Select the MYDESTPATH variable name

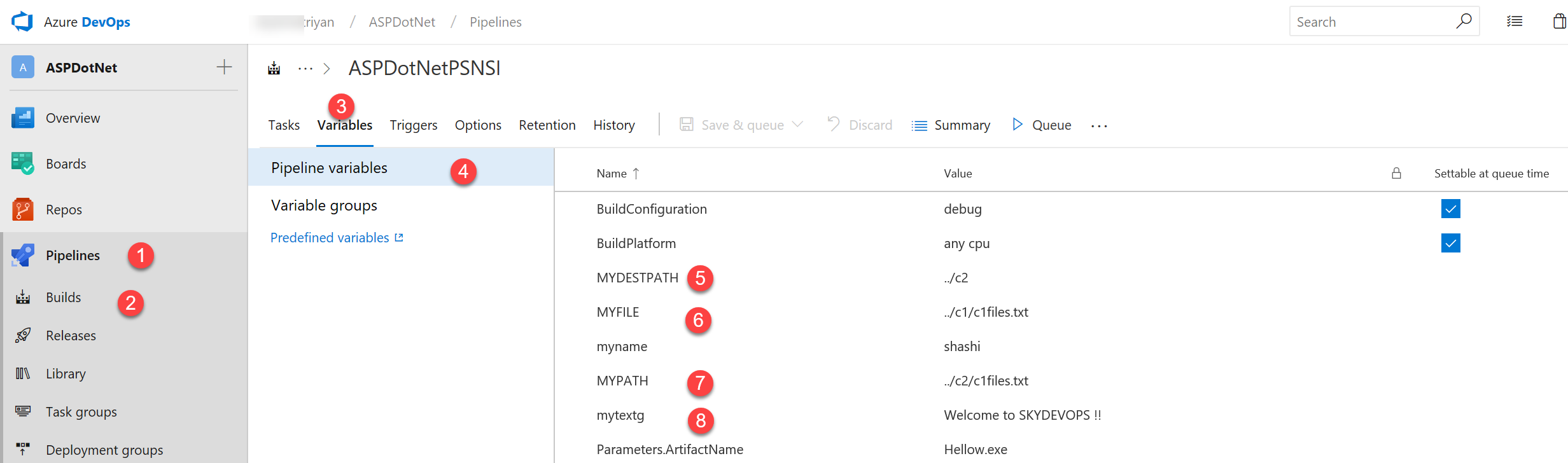point(638,278)
